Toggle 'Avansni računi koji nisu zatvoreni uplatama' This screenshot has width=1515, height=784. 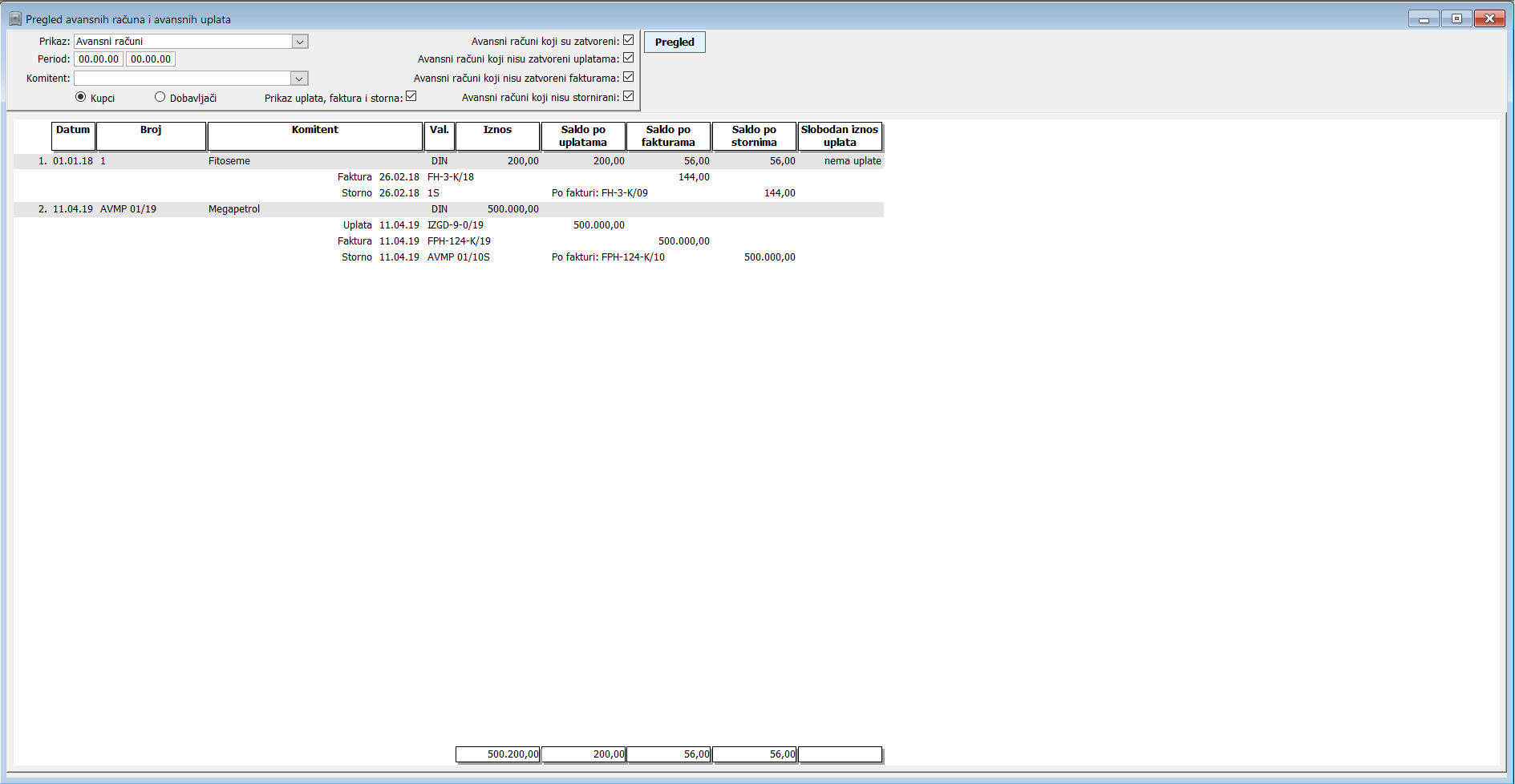[629, 58]
